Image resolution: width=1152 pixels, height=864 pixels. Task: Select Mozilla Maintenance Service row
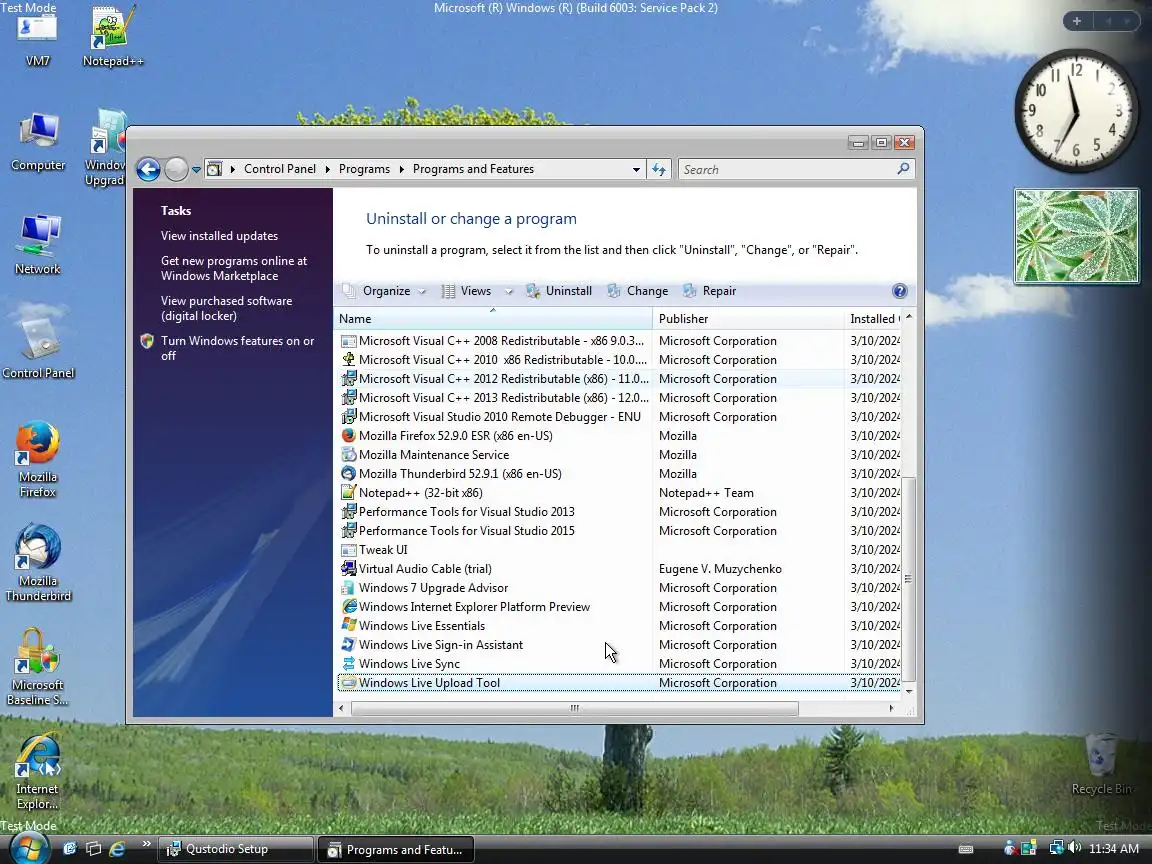pos(619,455)
